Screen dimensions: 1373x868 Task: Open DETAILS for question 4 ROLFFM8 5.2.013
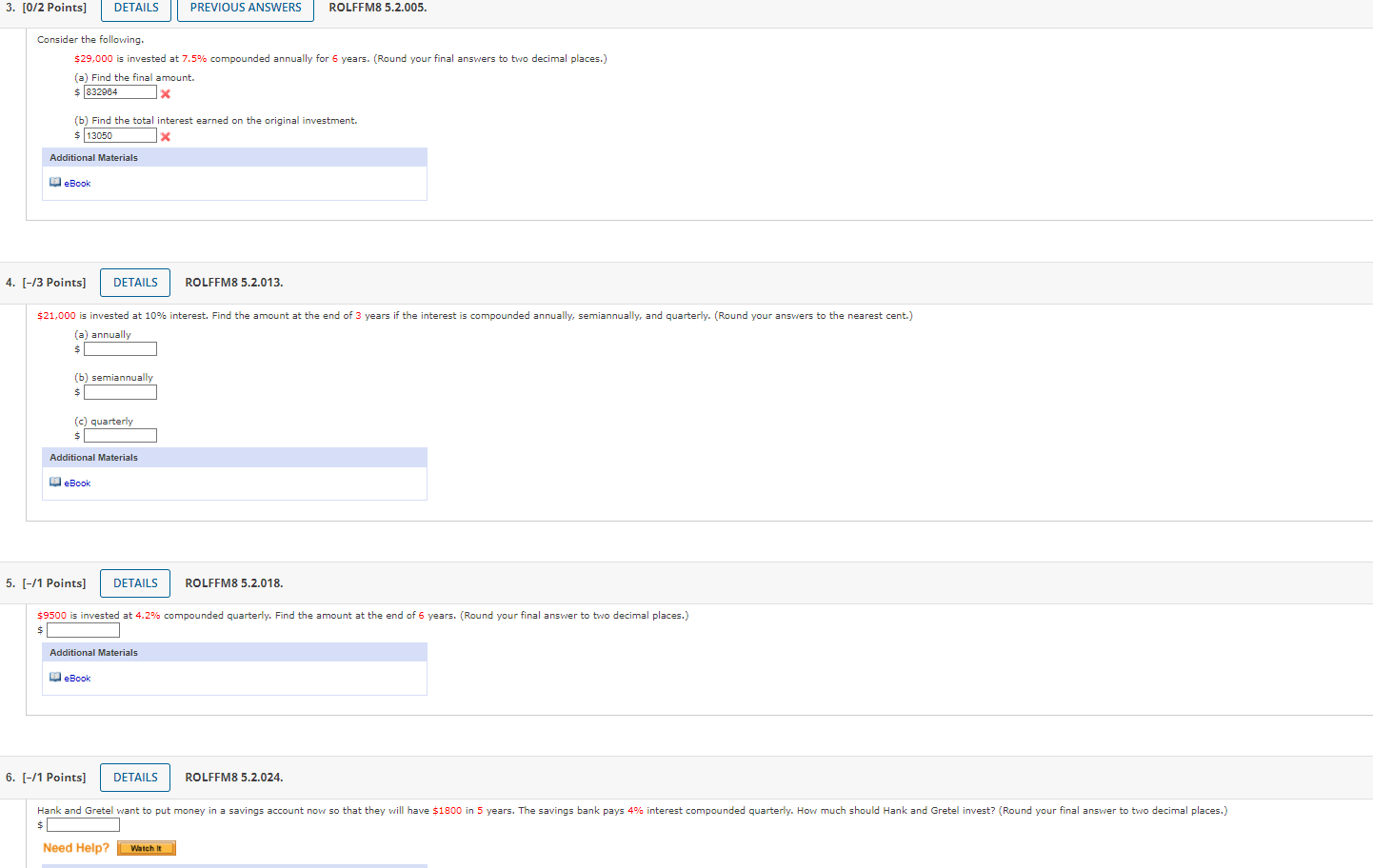click(x=135, y=283)
